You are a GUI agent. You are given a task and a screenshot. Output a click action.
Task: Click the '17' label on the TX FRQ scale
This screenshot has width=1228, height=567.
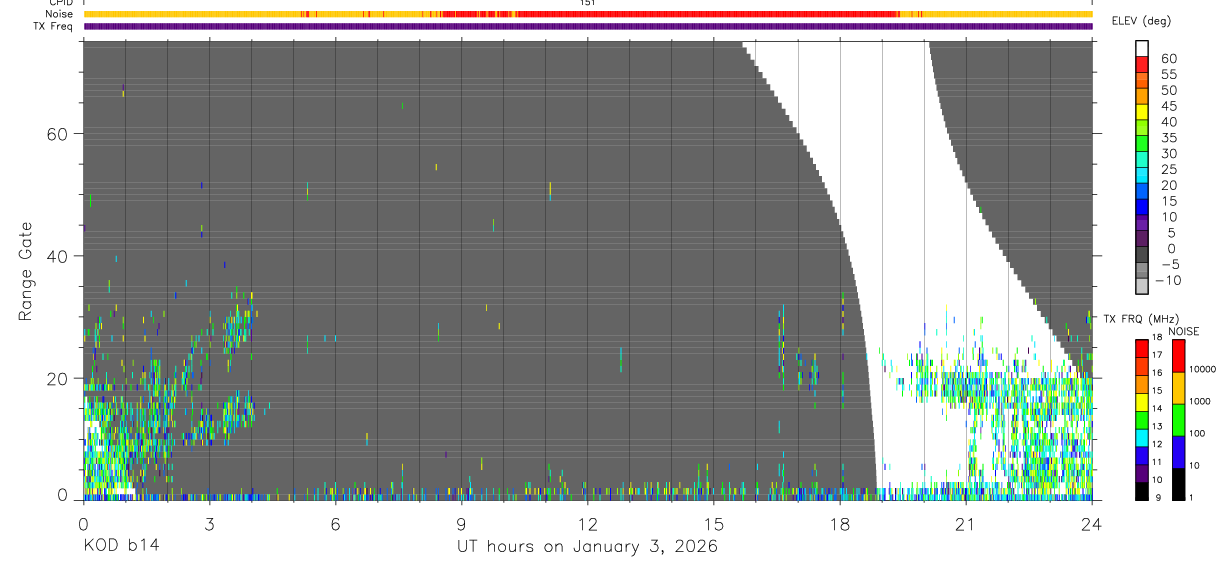(x=1158, y=355)
